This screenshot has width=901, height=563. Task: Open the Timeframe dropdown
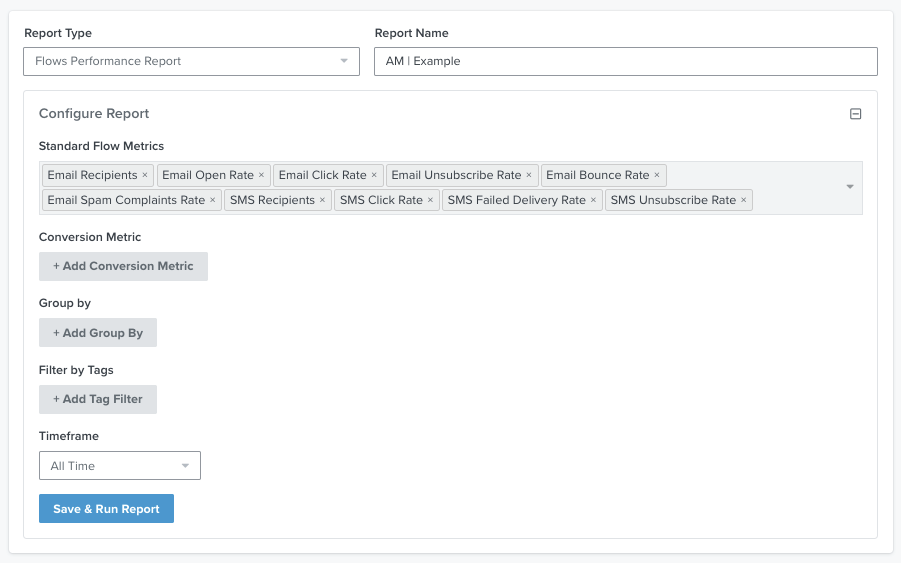click(x=119, y=466)
